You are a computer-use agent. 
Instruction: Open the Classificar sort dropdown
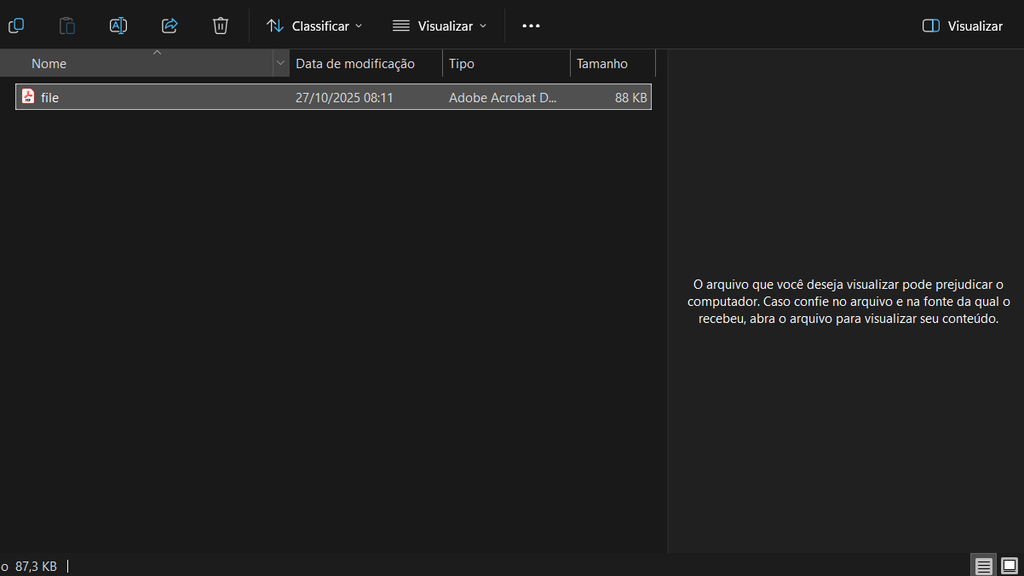point(314,26)
